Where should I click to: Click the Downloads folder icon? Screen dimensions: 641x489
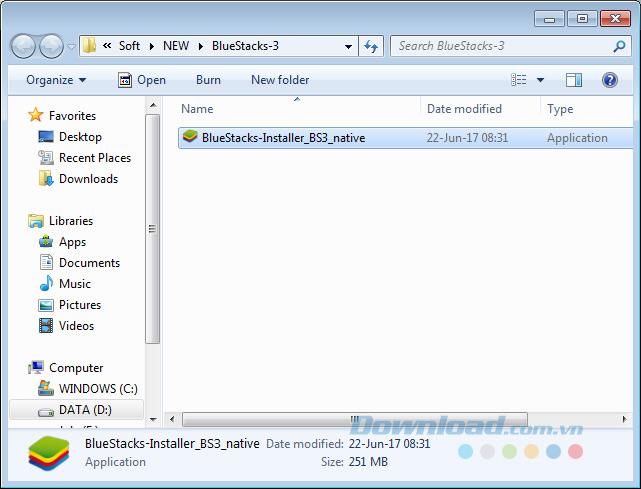[x=46, y=178]
